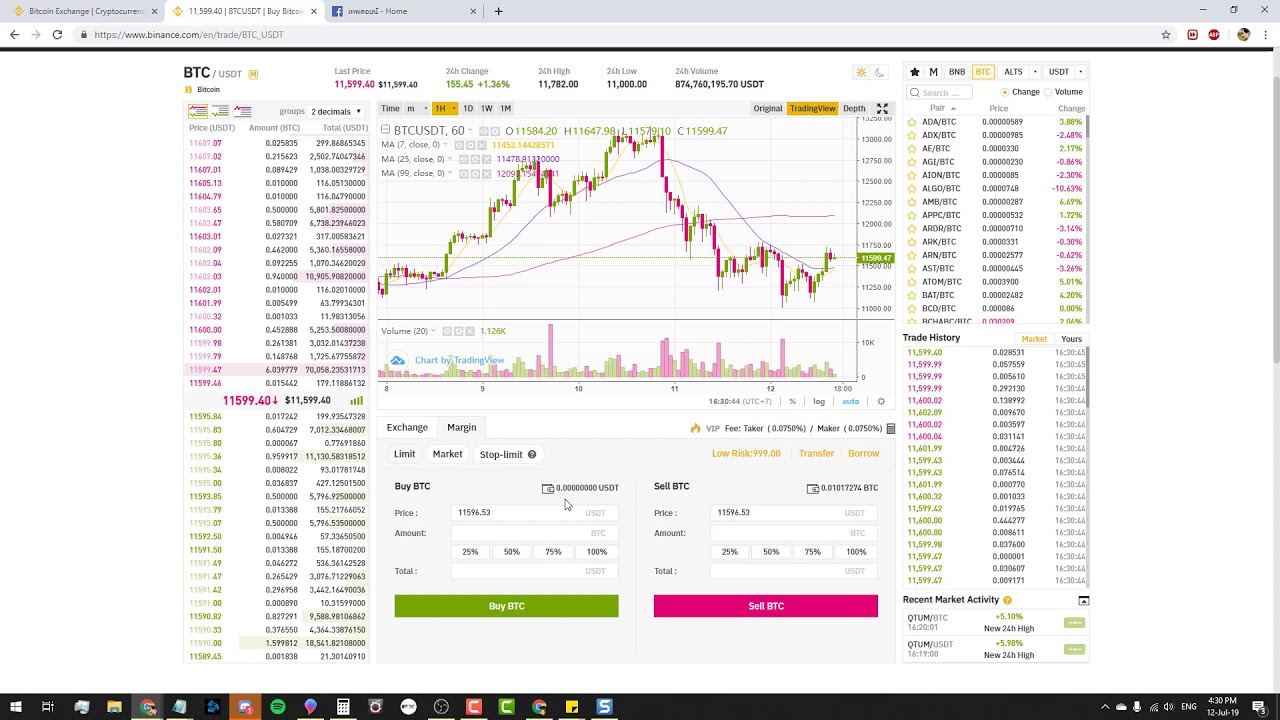Toggle the log scale on chart
The width and height of the screenshot is (1280, 720).
[x=819, y=401]
